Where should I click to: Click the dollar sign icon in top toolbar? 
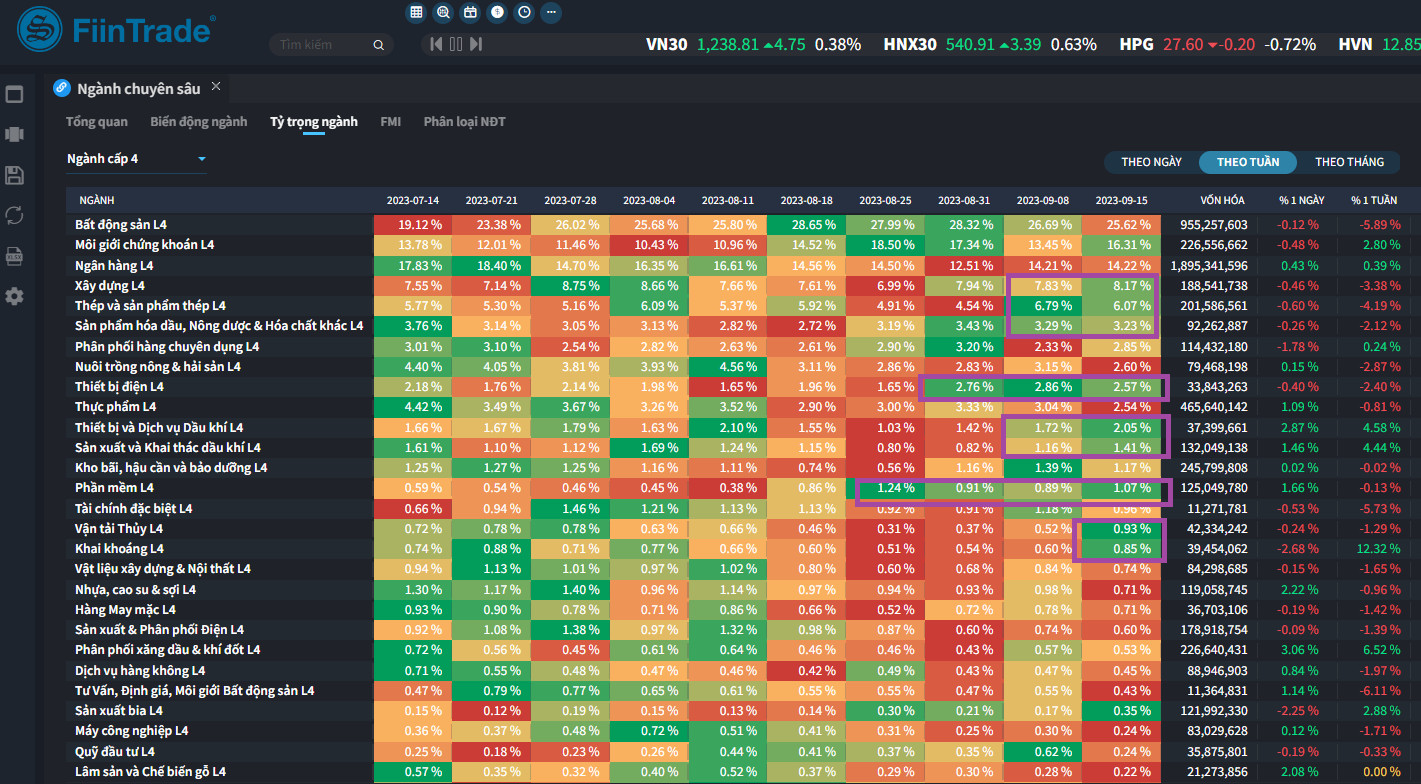[498, 13]
